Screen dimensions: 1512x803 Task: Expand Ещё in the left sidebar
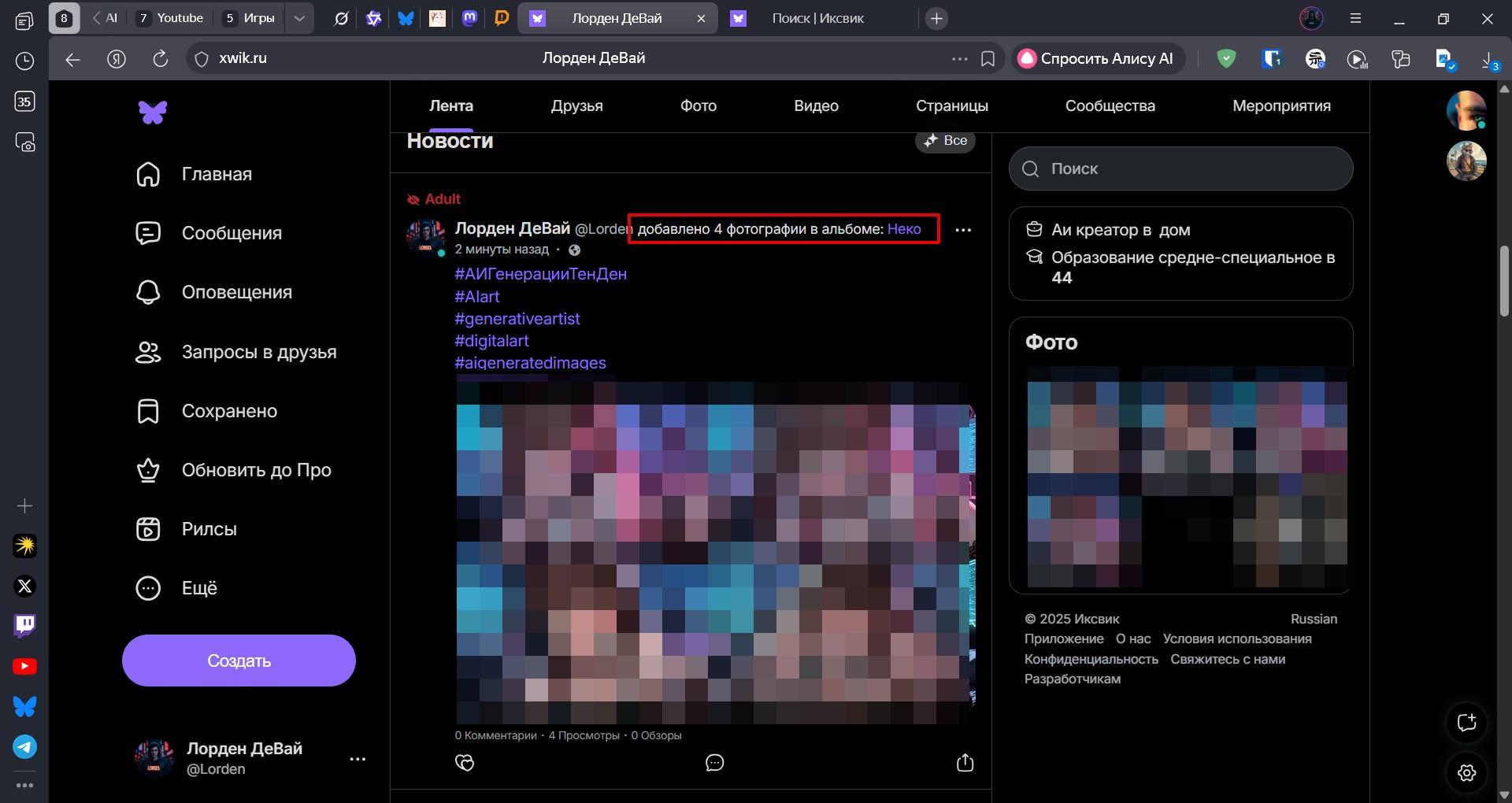click(x=199, y=588)
